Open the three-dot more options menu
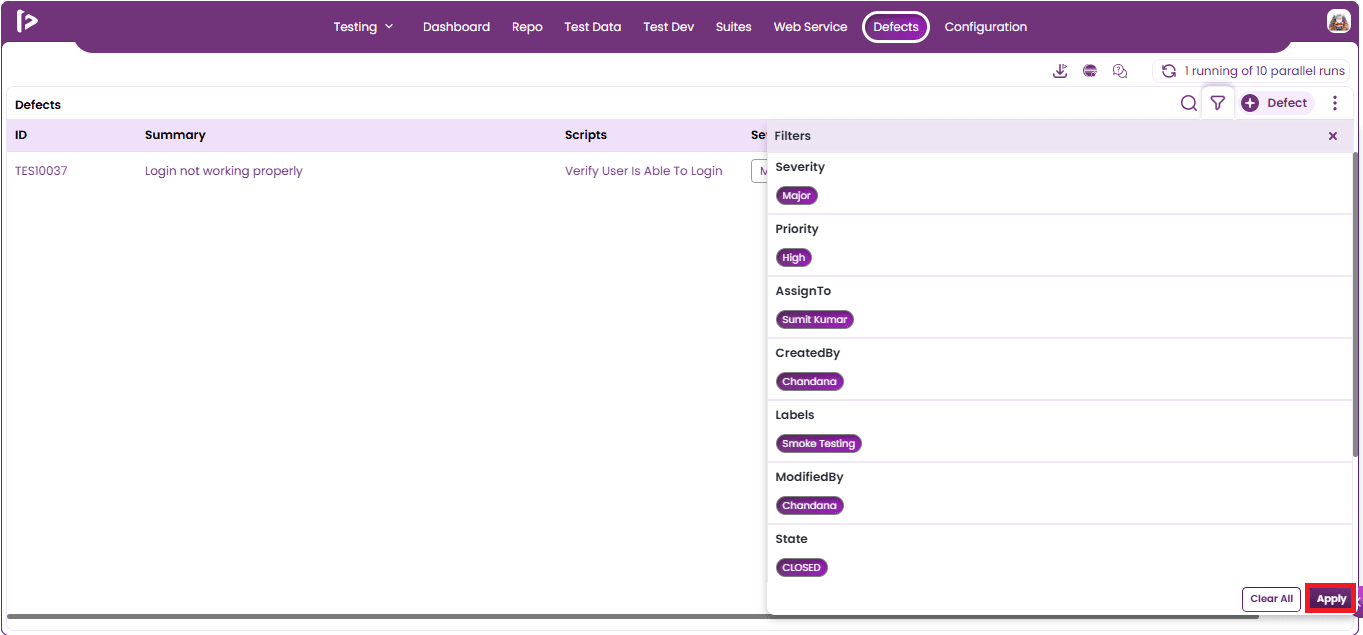This screenshot has width=1363, height=635. [x=1335, y=103]
